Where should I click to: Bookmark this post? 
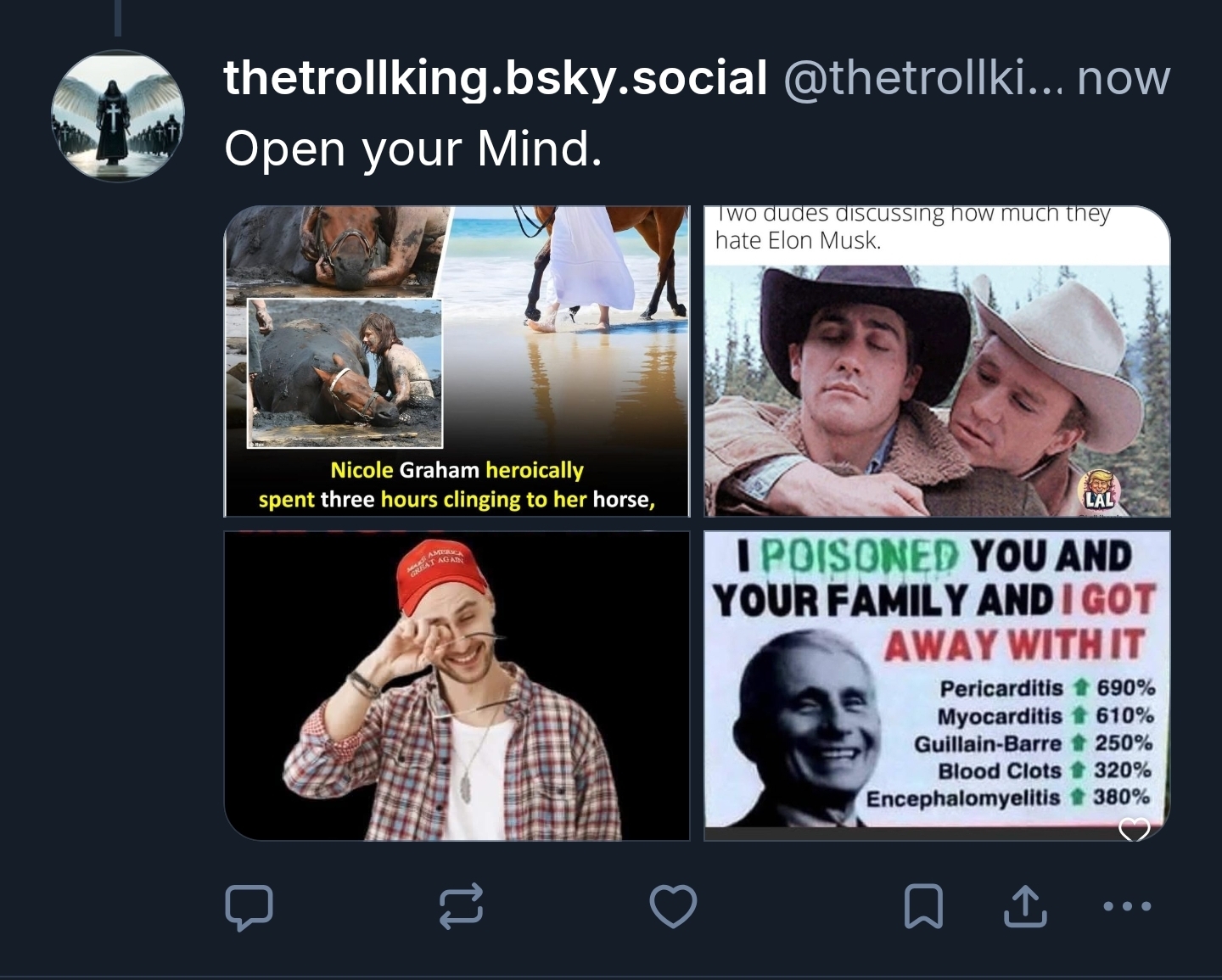[923, 905]
